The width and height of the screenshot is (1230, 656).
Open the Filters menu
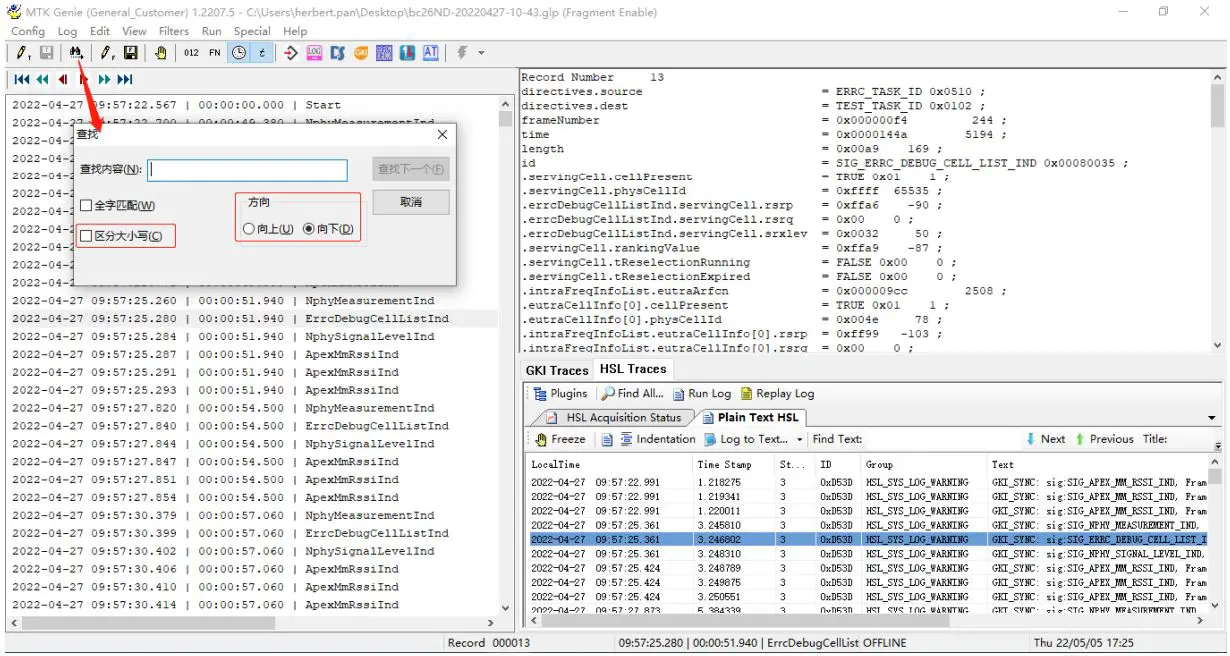tap(173, 31)
